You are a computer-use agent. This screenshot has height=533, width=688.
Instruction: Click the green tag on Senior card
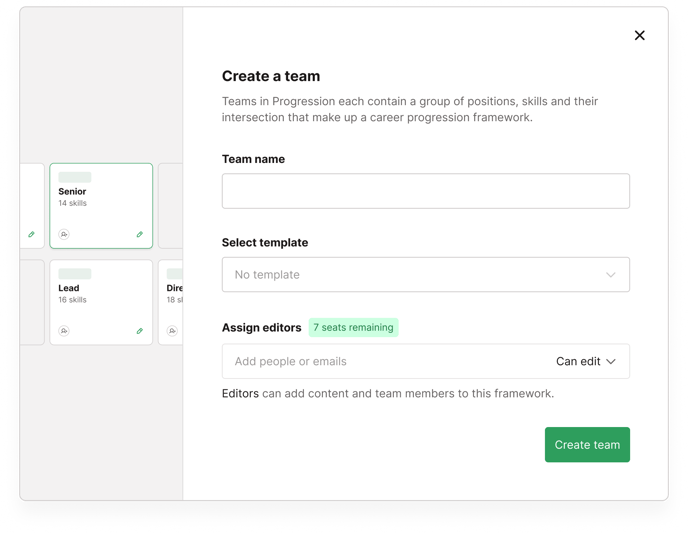pyautogui.click(x=75, y=178)
